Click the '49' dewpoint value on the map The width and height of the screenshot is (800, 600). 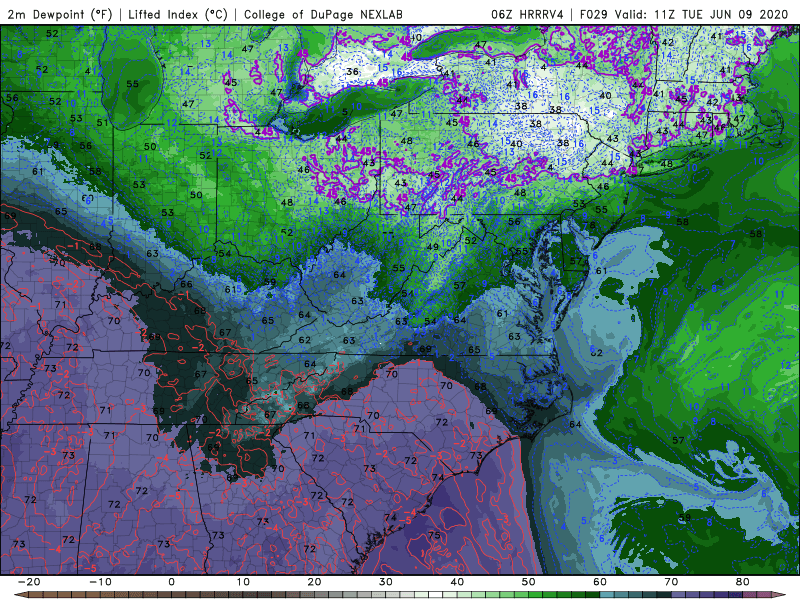click(x=433, y=247)
